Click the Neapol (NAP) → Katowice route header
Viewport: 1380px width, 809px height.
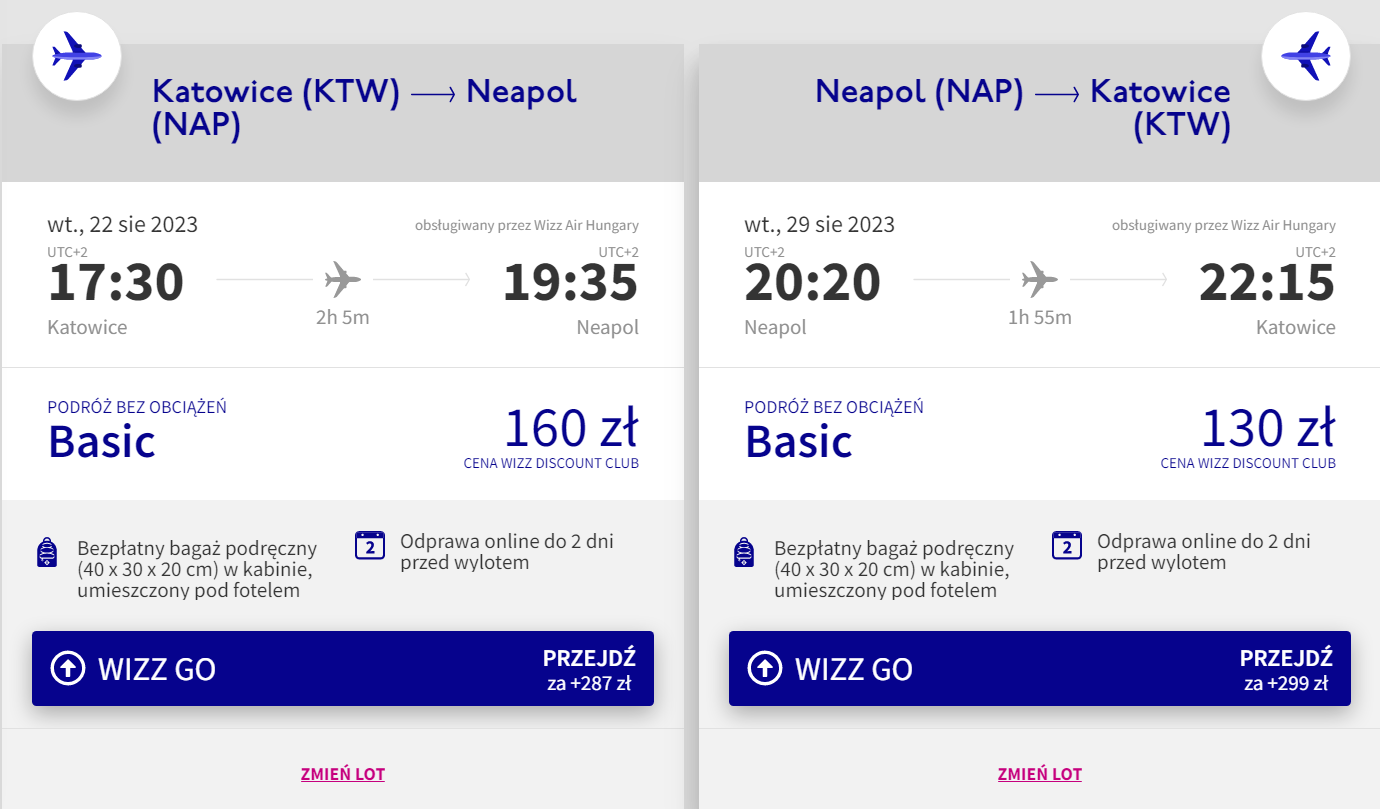1023,109
